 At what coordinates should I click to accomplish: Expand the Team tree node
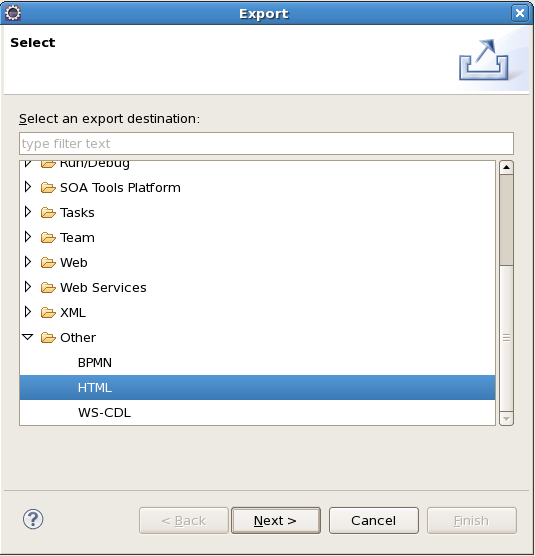point(28,237)
